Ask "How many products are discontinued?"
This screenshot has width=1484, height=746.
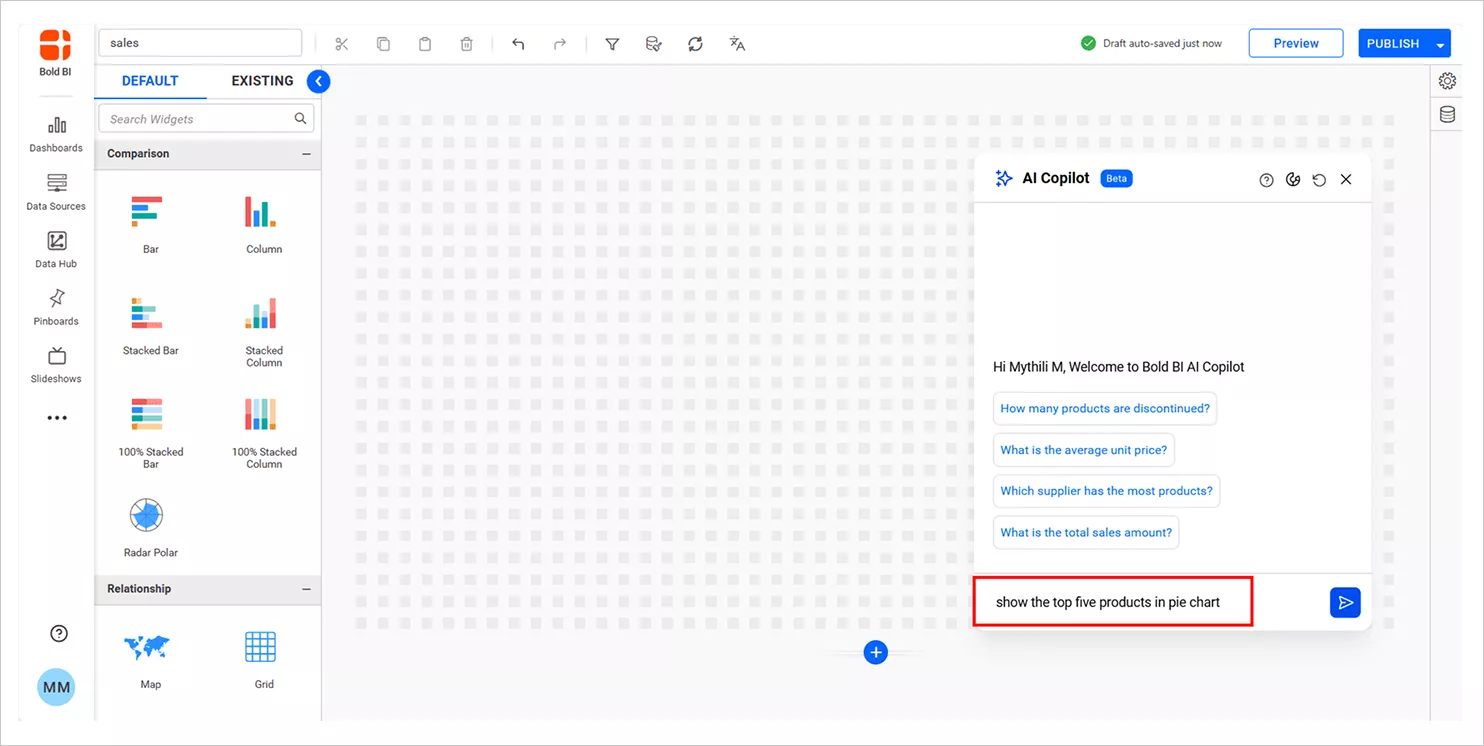tap(1105, 408)
